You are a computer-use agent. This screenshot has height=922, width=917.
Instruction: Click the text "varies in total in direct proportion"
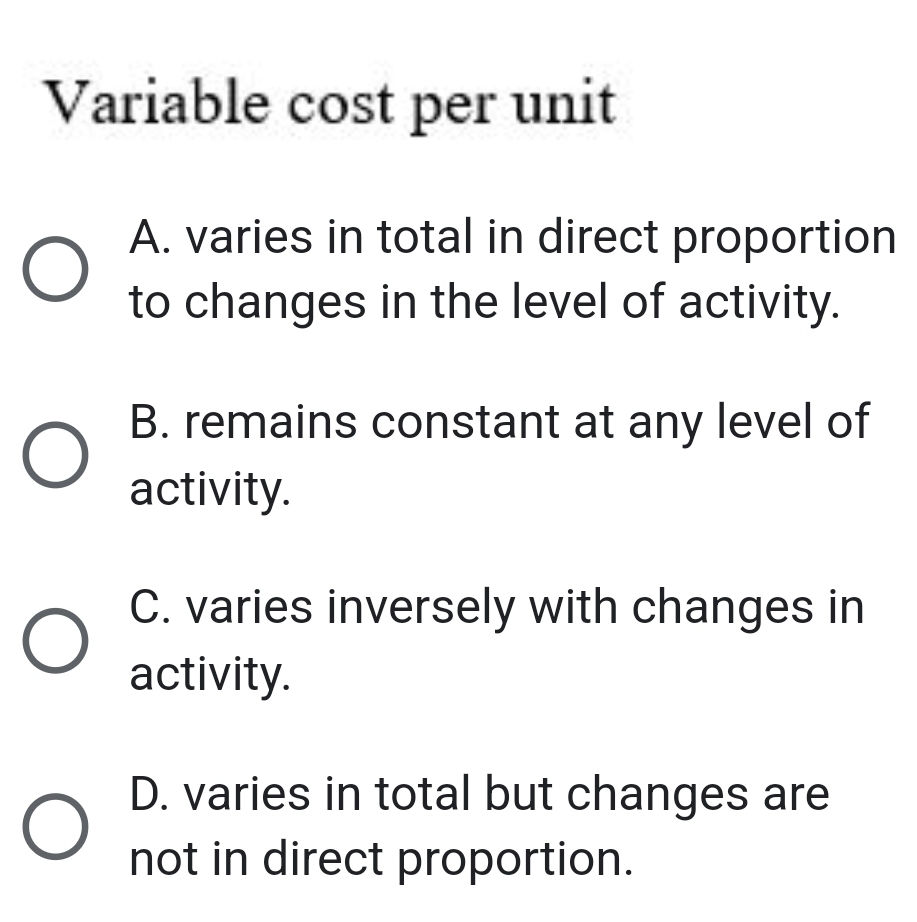click(x=540, y=238)
